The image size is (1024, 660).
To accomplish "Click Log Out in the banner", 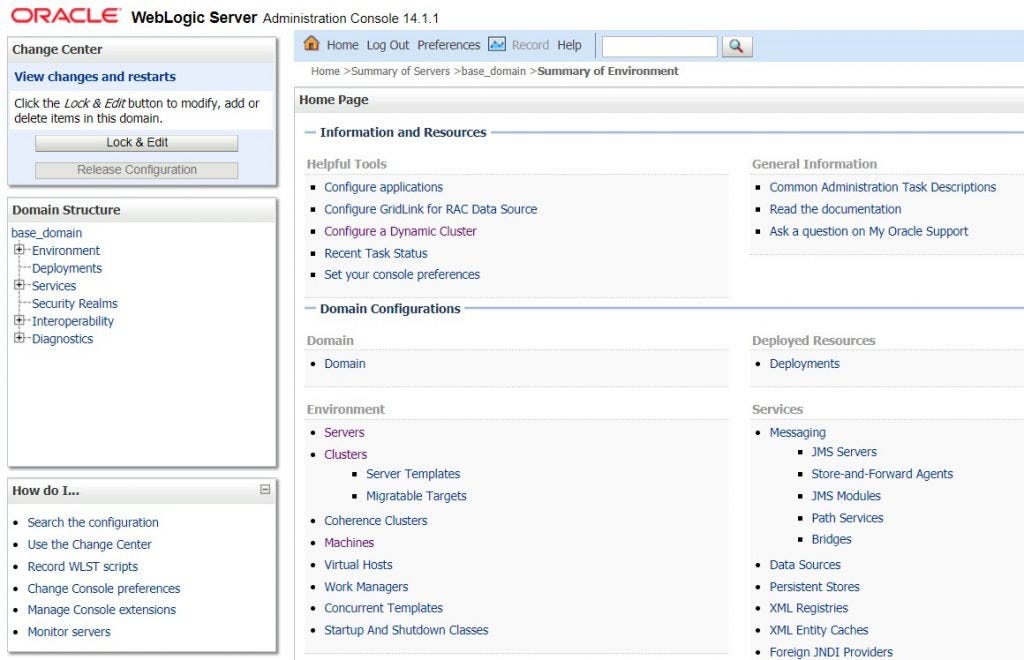I will [x=387, y=44].
